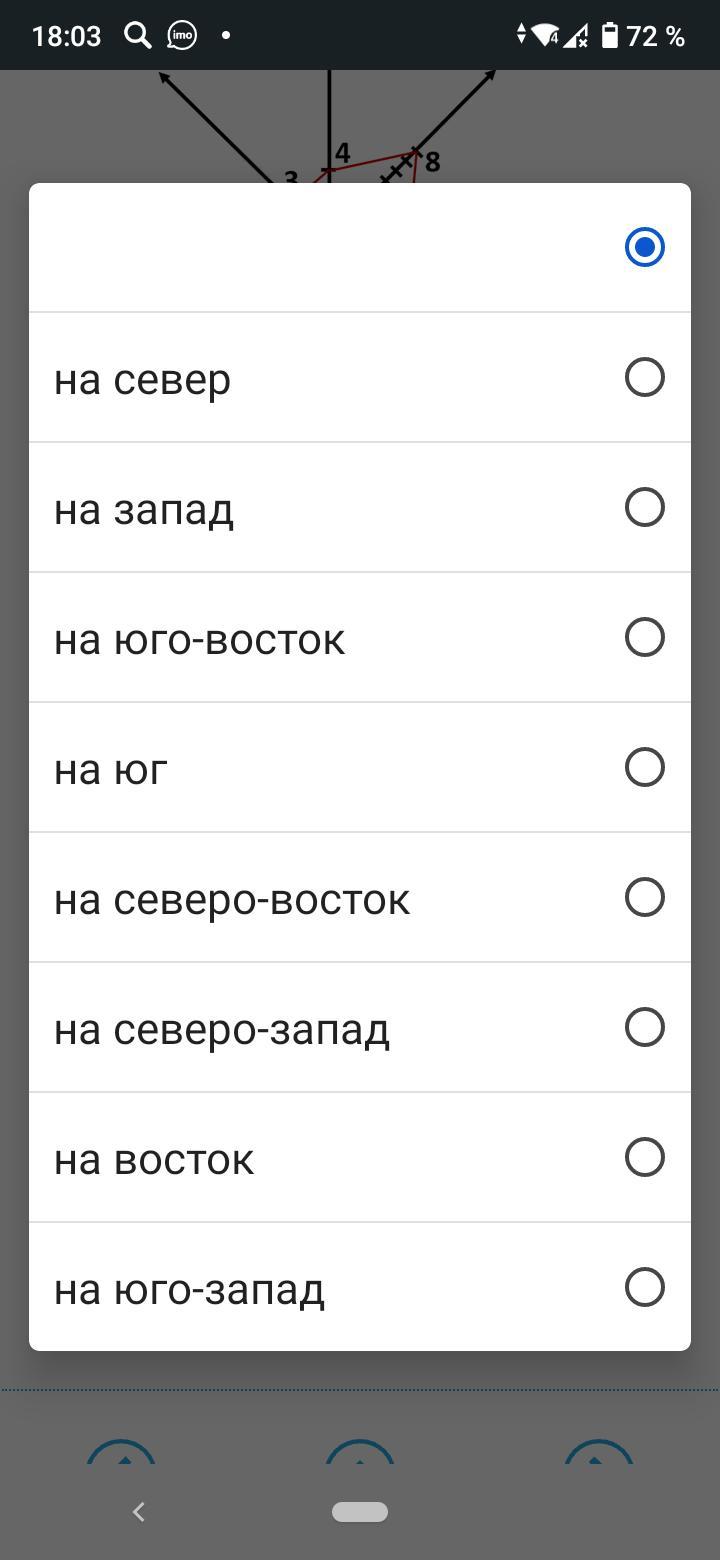Choose 'на северо-восток' radio button
The width and height of the screenshot is (720, 1560).
click(644, 897)
